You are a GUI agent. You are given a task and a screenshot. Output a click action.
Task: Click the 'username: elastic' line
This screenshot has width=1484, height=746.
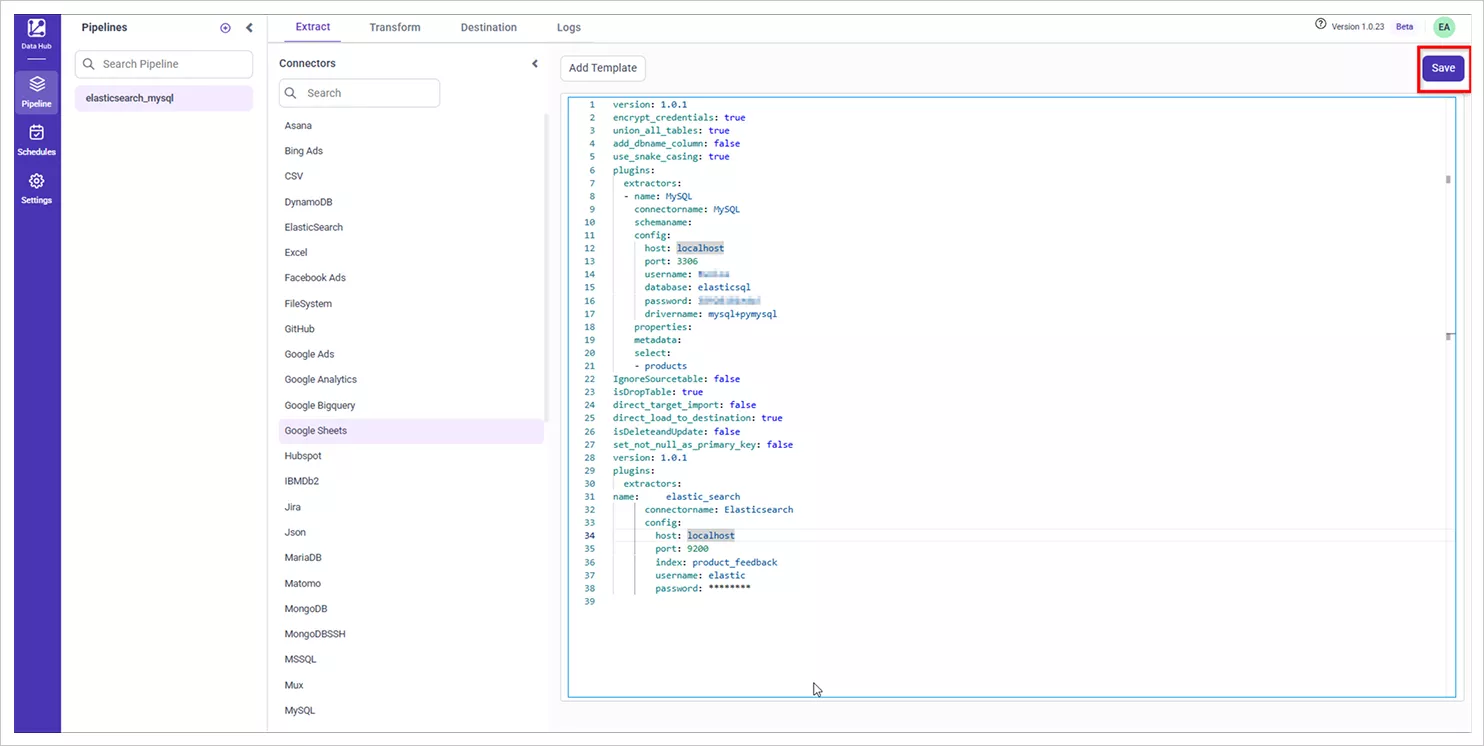point(700,575)
